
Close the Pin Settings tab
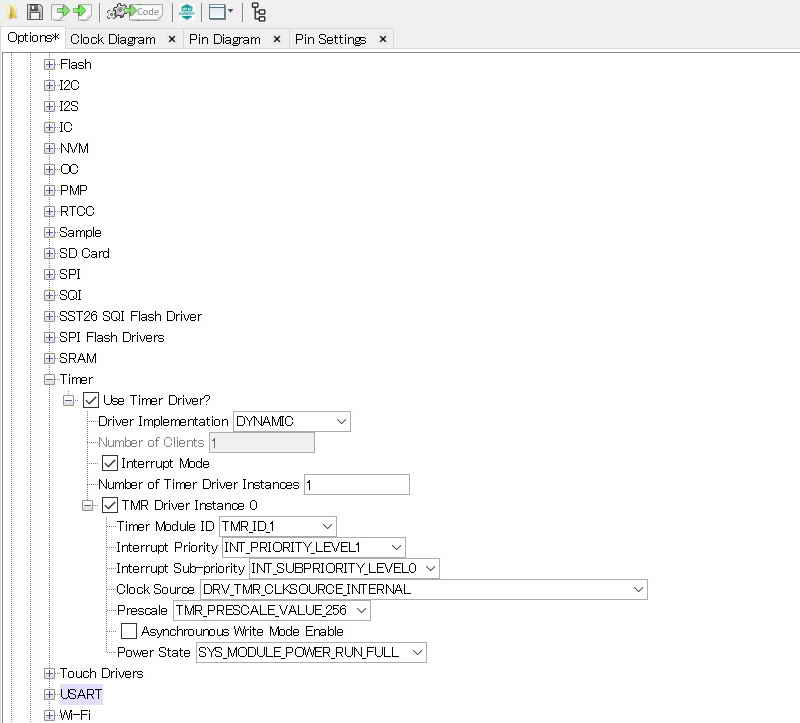pyautogui.click(x=383, y=39)
